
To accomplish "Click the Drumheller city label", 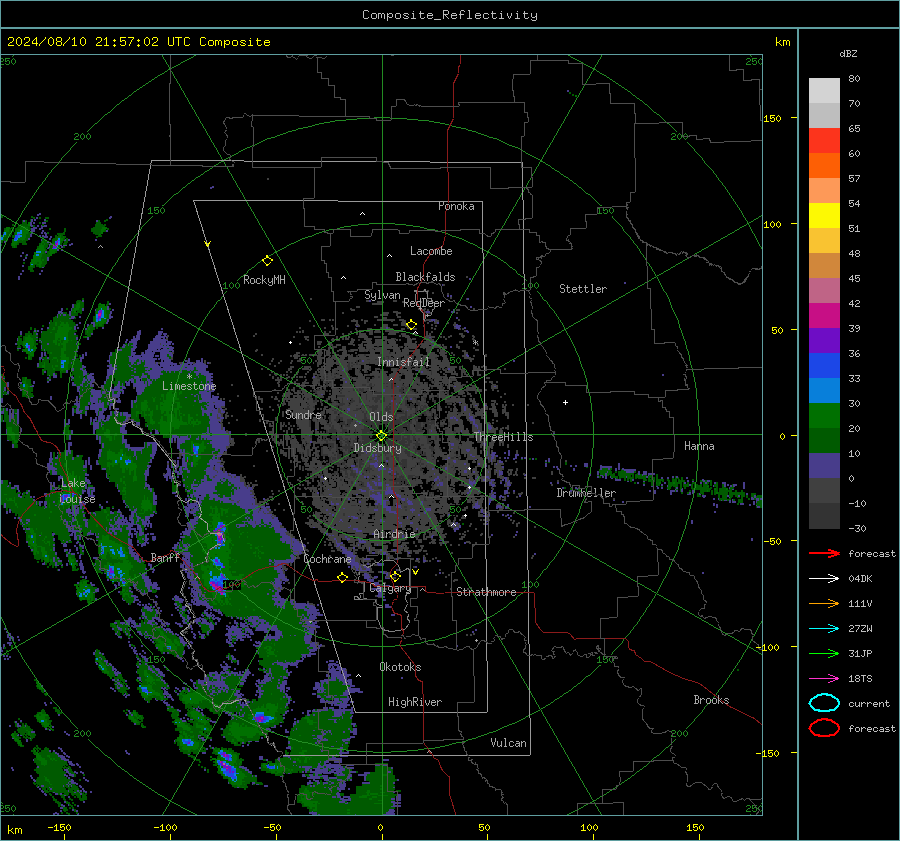I will pos(586,493).
